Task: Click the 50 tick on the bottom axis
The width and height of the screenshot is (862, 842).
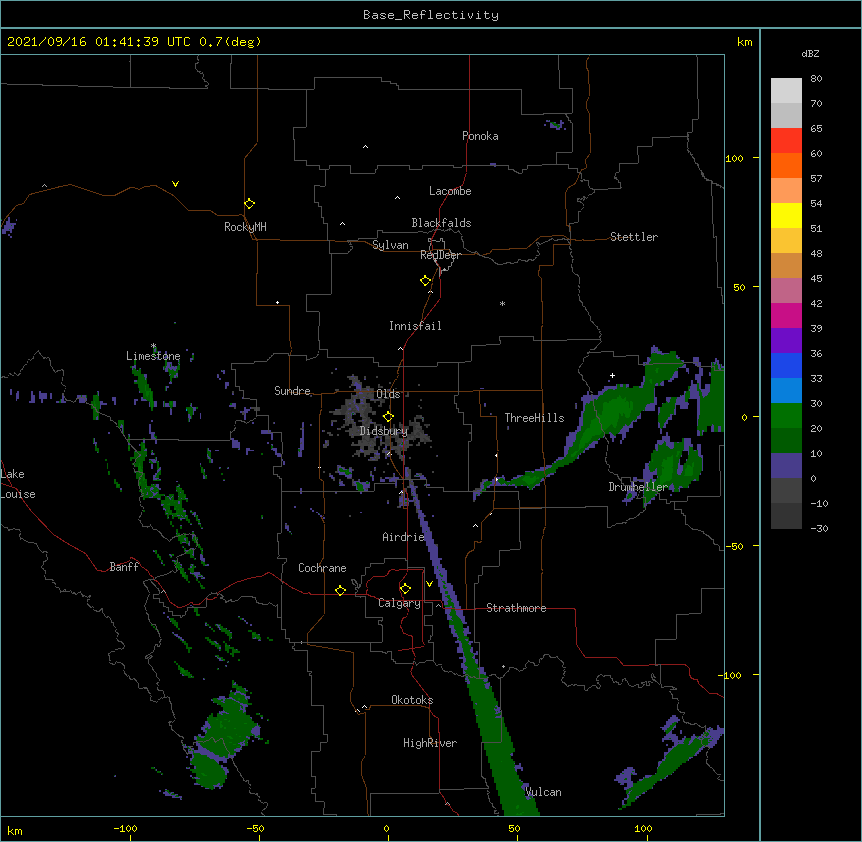Action: tap(514, 828)
